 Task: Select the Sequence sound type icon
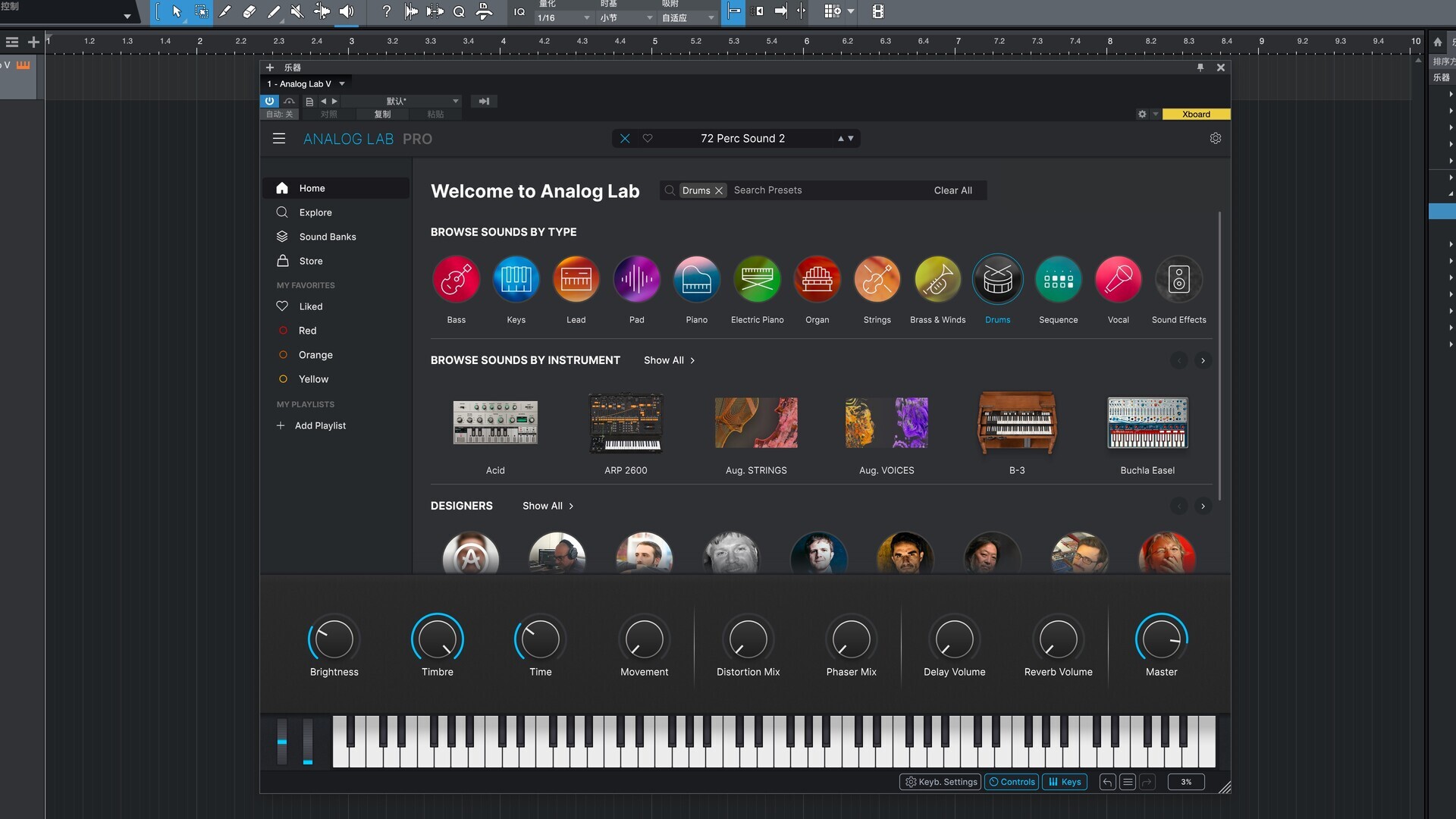click(x=1059, y=279)
